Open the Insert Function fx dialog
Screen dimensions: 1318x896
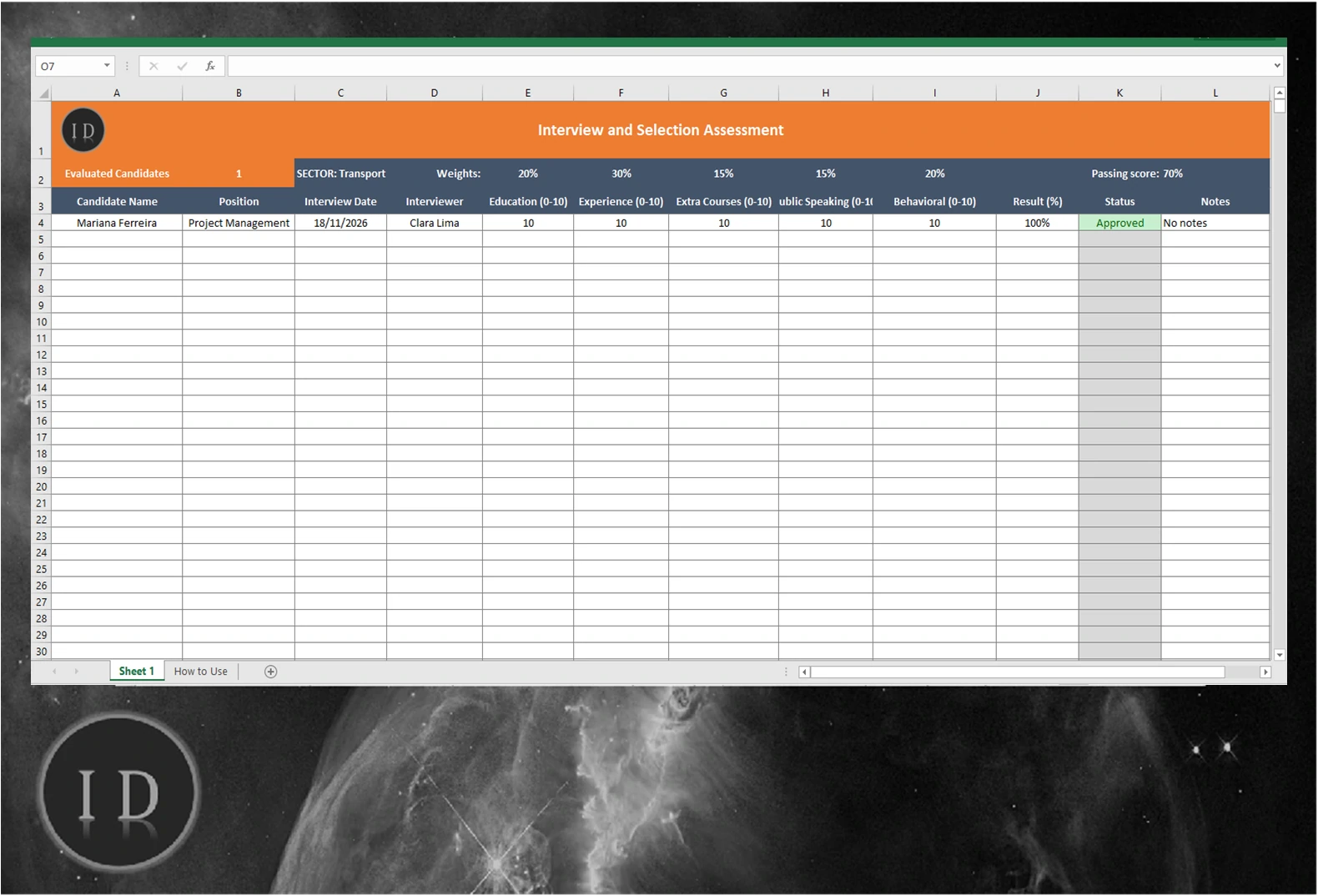[x=210, y=66]
